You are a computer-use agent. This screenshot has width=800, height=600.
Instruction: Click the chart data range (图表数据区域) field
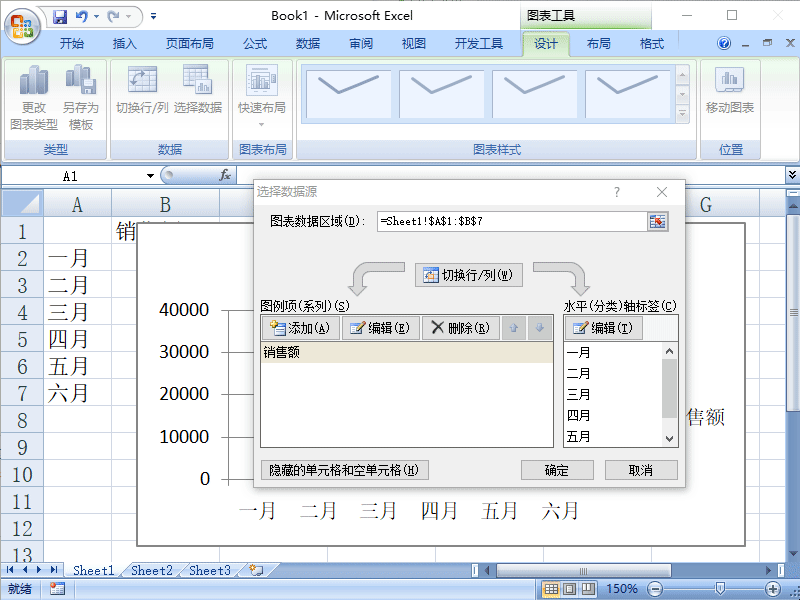(x=511, y=221)
